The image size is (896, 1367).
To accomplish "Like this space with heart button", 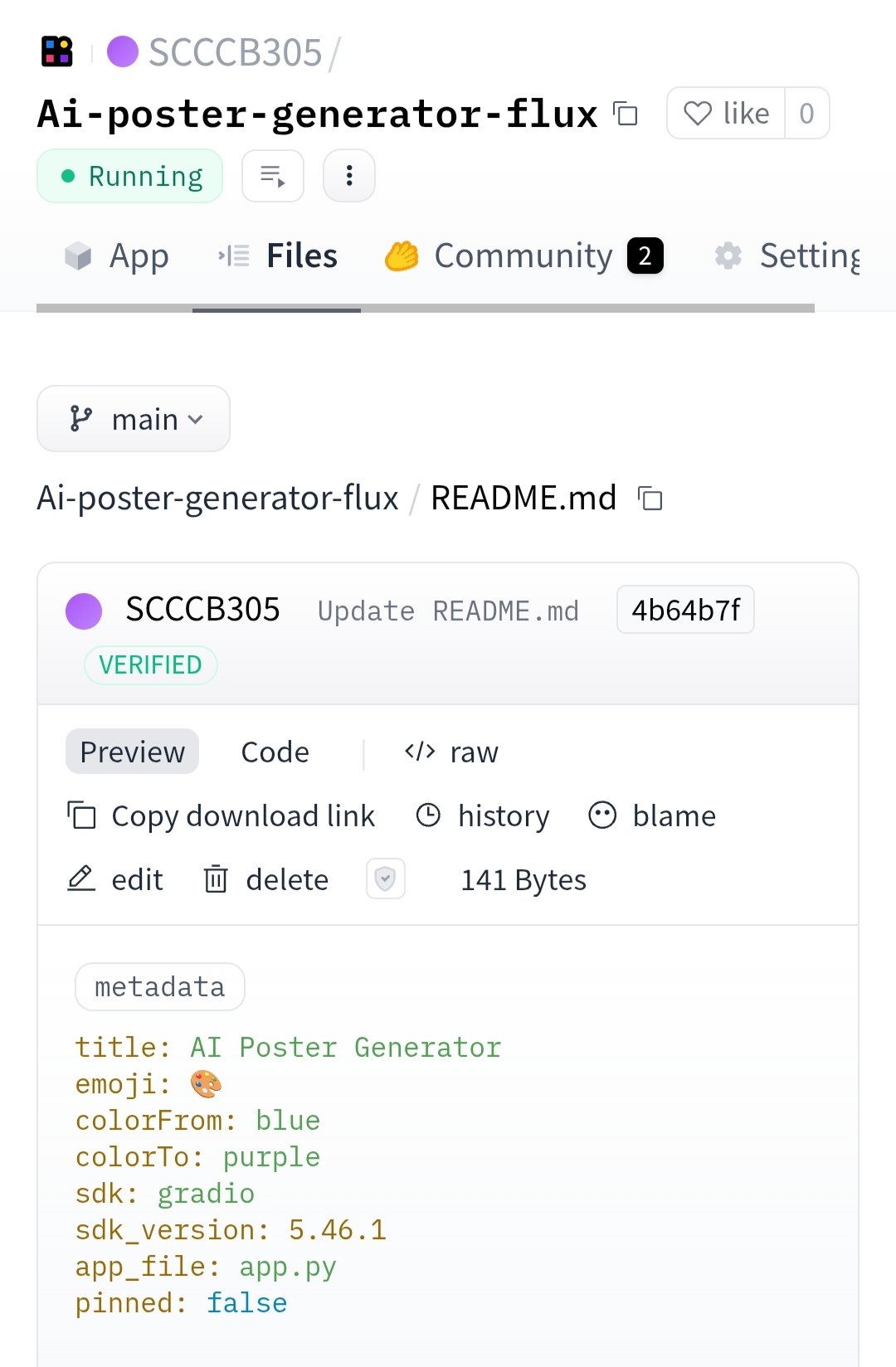I will (726, 113).
